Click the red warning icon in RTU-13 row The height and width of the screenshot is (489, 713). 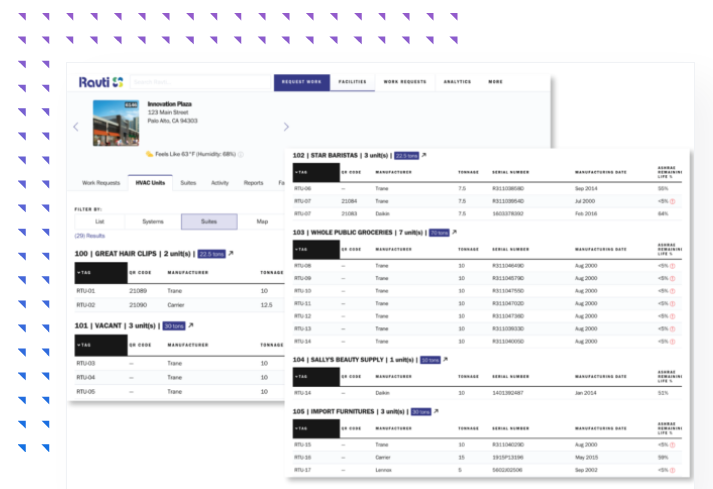(x=673, y=329)
